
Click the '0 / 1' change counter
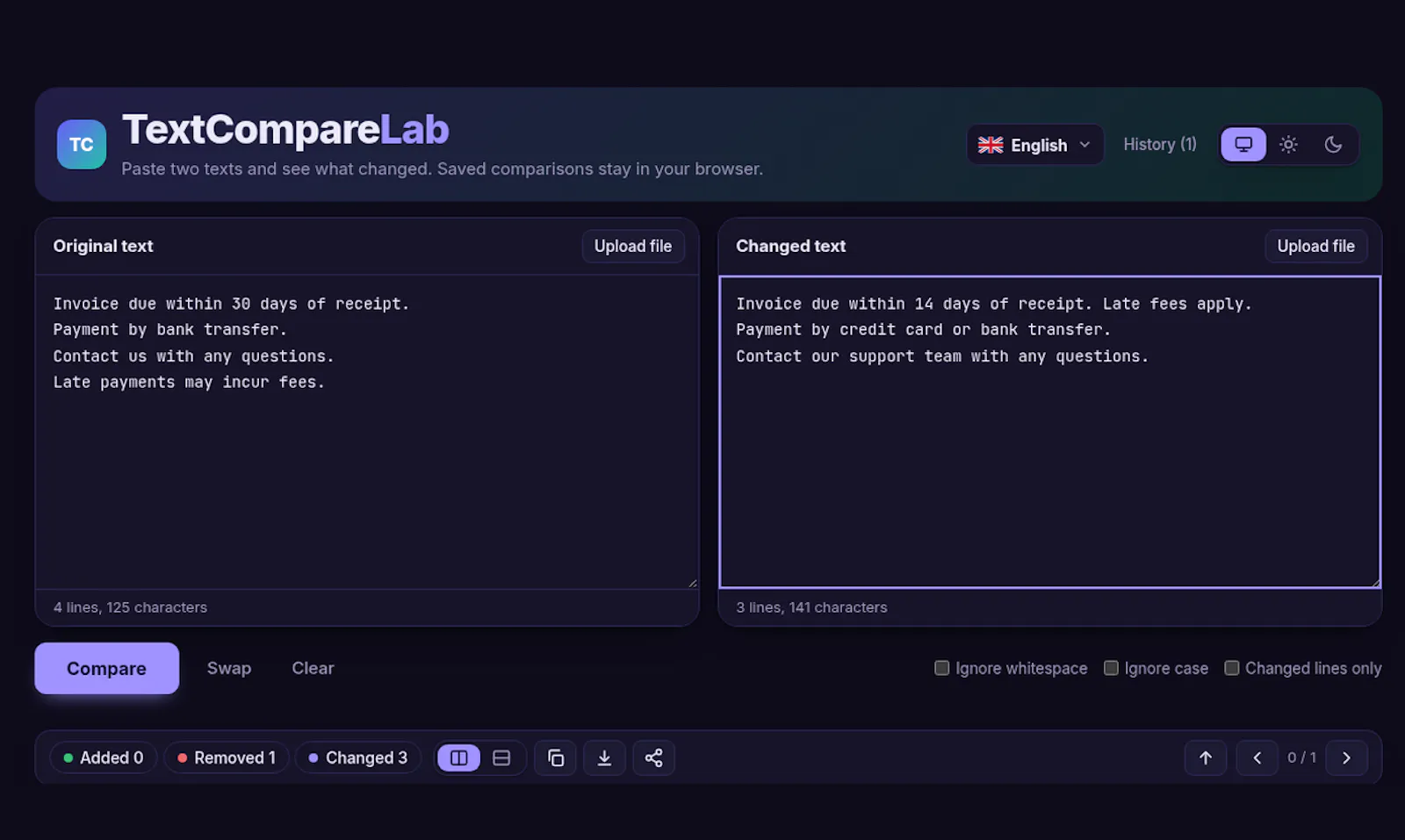[x=1302, y=757]
